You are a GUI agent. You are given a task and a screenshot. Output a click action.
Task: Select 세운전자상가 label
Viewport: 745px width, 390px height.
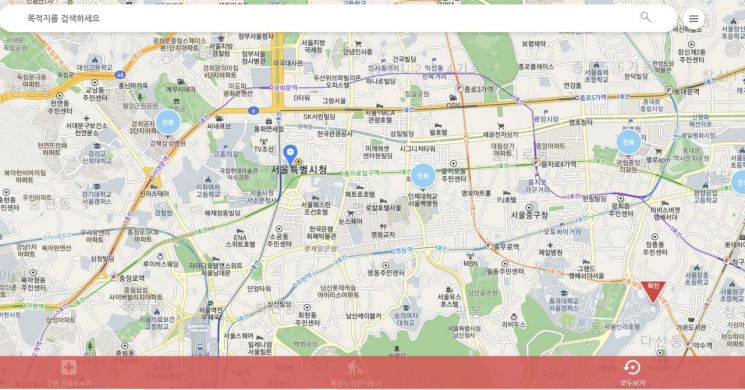pyautogui.click(x=501, y=135)
